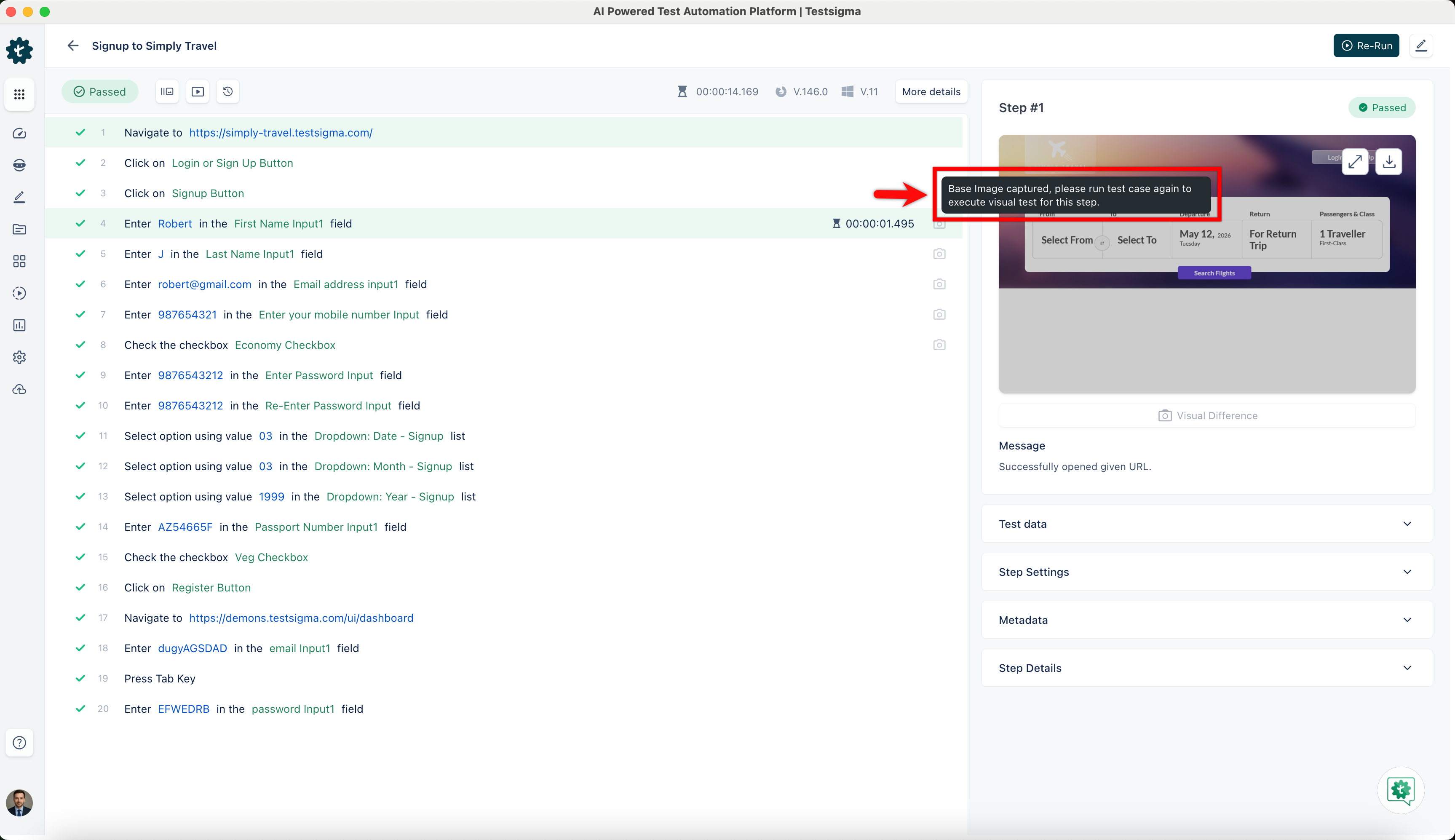Open the reports bar-chart sidebar icon
The image size is (1455, 840).
click(x=19, y=325)
